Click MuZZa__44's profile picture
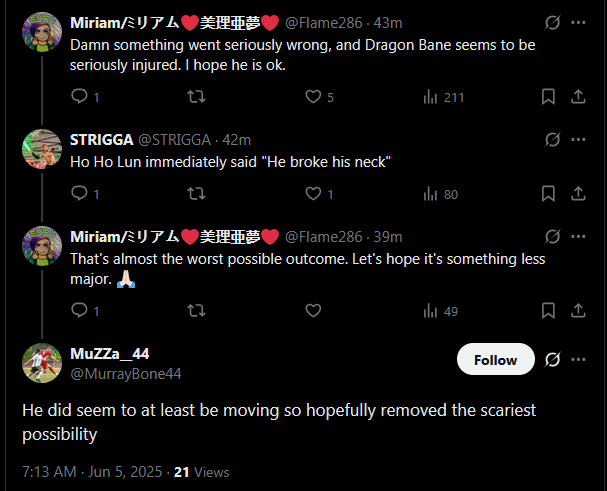The width and height of the screenshot is (607, 491). pos(42,363)
